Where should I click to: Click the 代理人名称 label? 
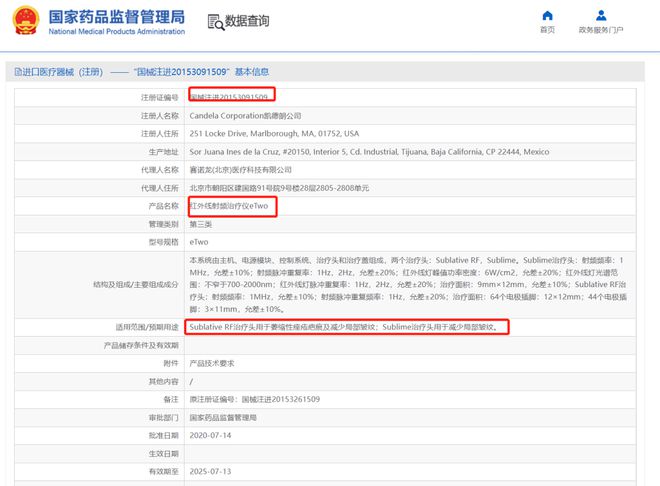(160, 170)
